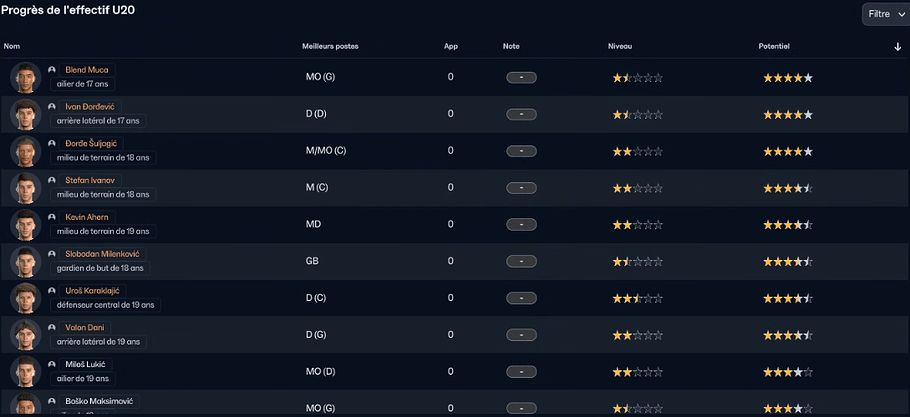
Task: Click Uroš Karaklajić's Niveau star rating
Action: [637, 299]
